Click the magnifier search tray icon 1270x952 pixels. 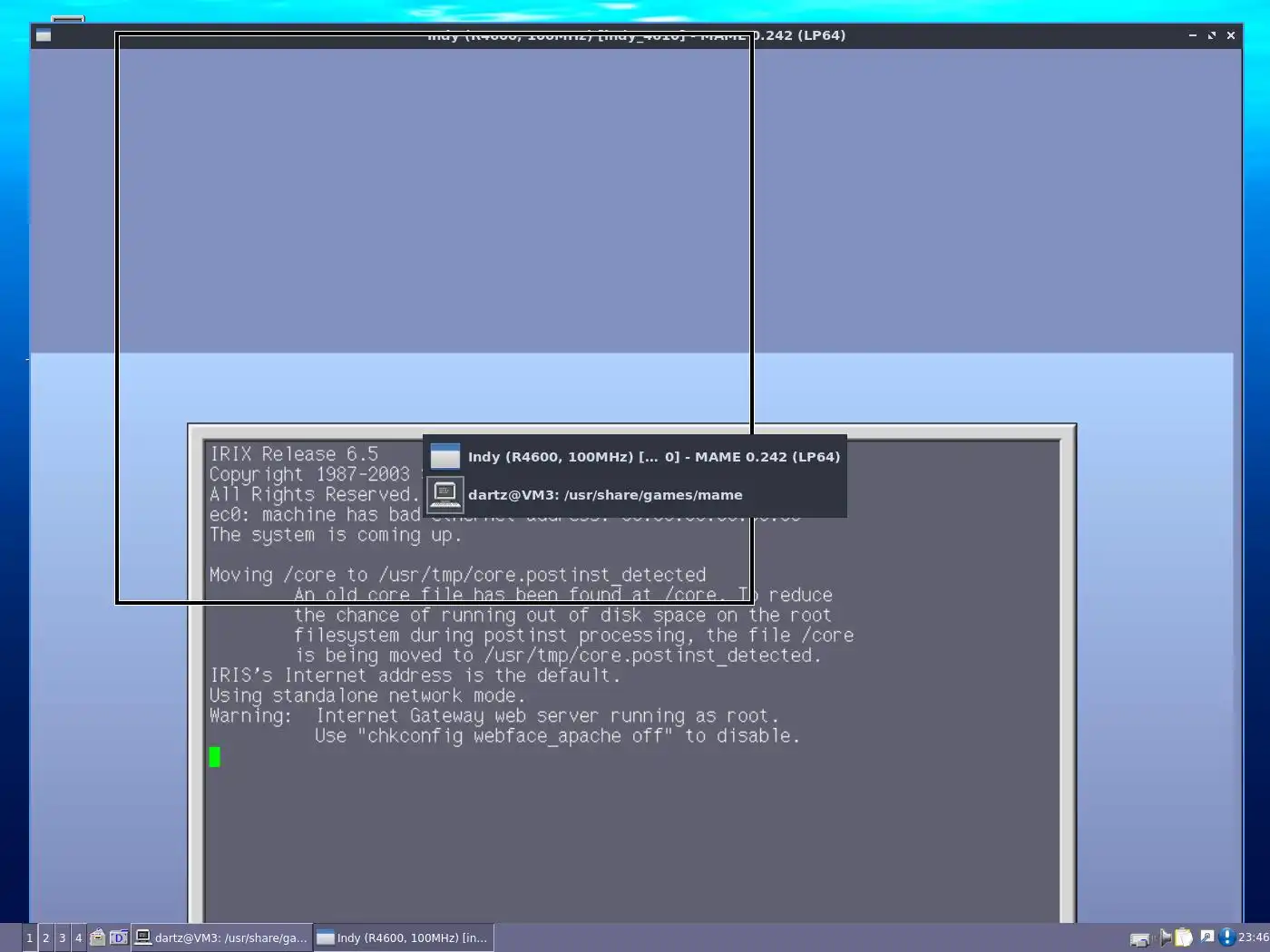tap(1206, 937)
